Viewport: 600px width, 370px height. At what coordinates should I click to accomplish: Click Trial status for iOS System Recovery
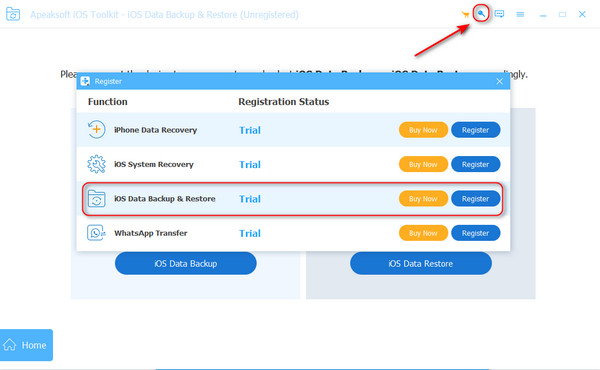[250, 165]
